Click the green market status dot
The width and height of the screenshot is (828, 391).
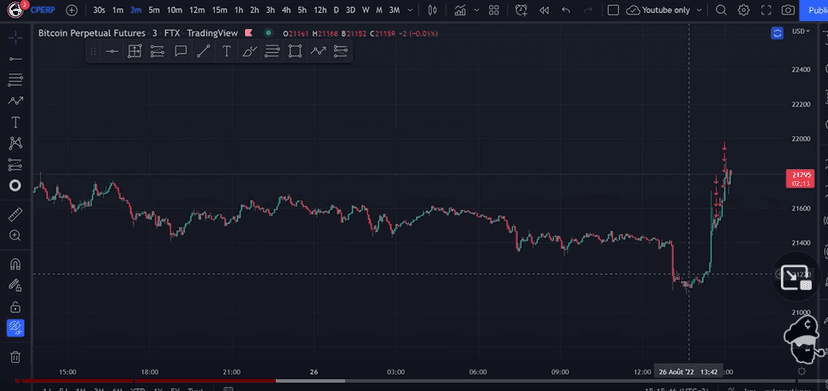268,33
